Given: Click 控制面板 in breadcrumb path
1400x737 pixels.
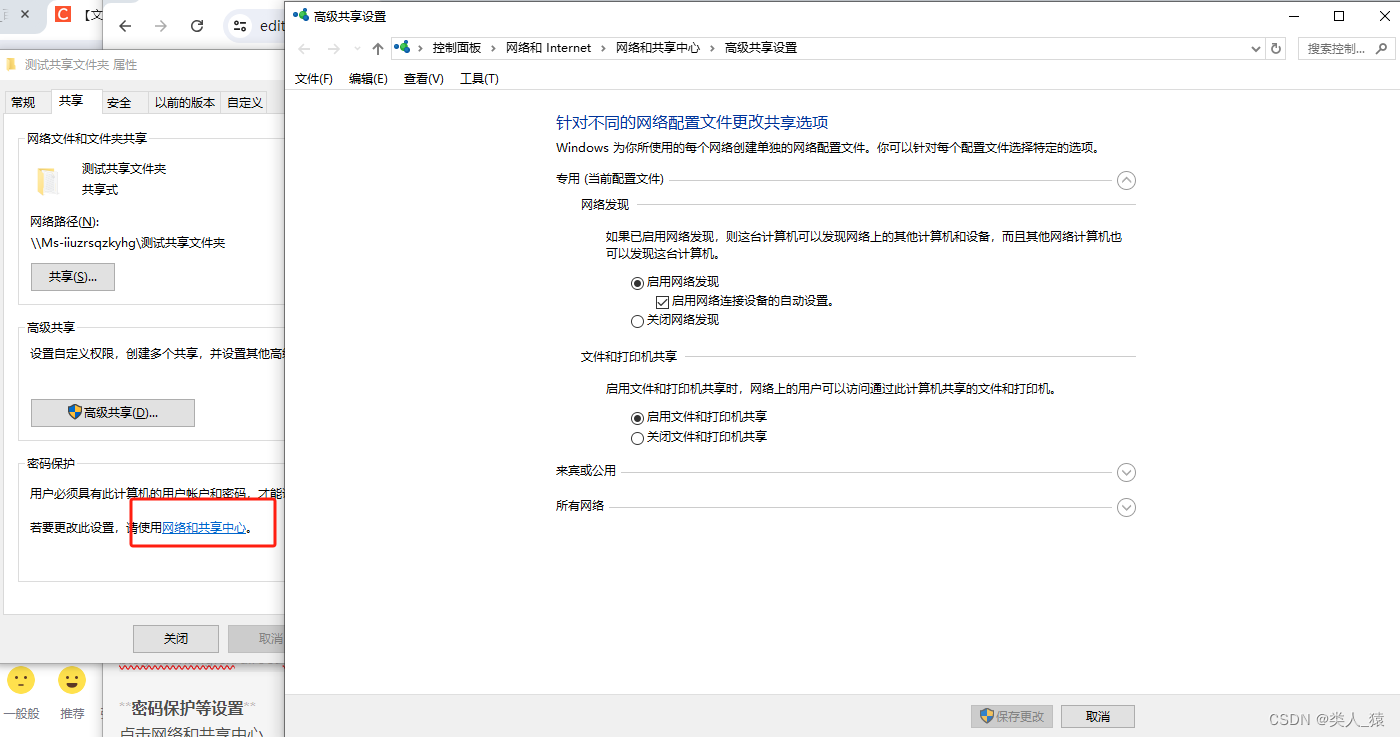Looking at the screenshot, I should (x=457, y=48).
